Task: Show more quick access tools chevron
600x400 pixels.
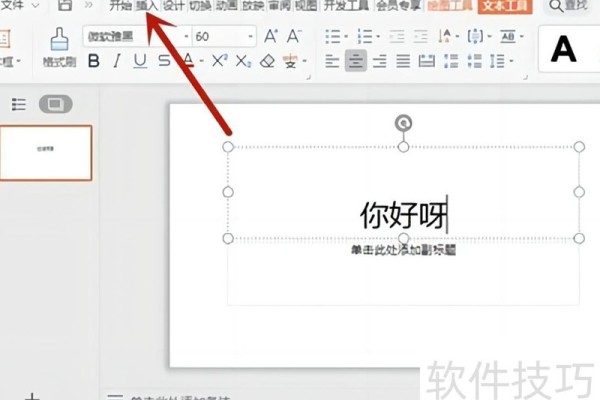Action: 88,5
